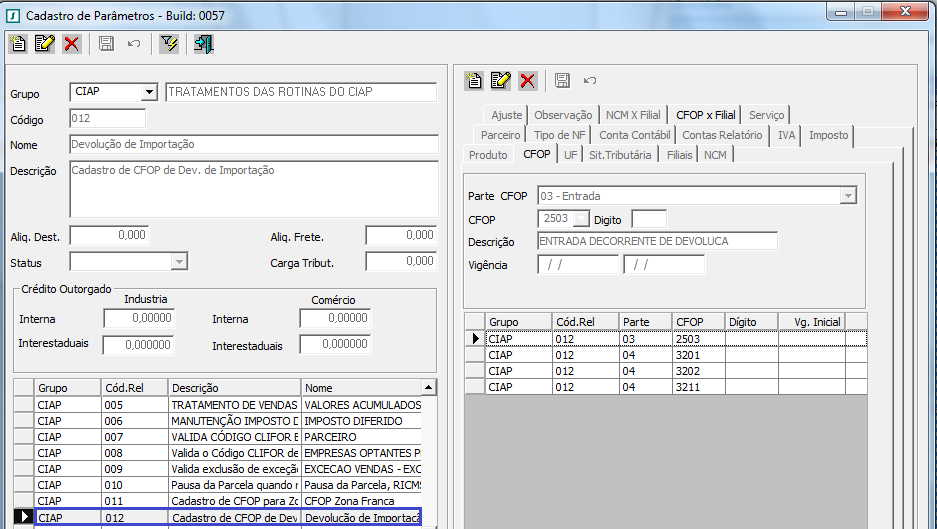Image resolution: width=937 pixels, height=529 pixels.
Task: Open the Conta Contábil tab
Action: pyautogui.click(x=635, y=135)
